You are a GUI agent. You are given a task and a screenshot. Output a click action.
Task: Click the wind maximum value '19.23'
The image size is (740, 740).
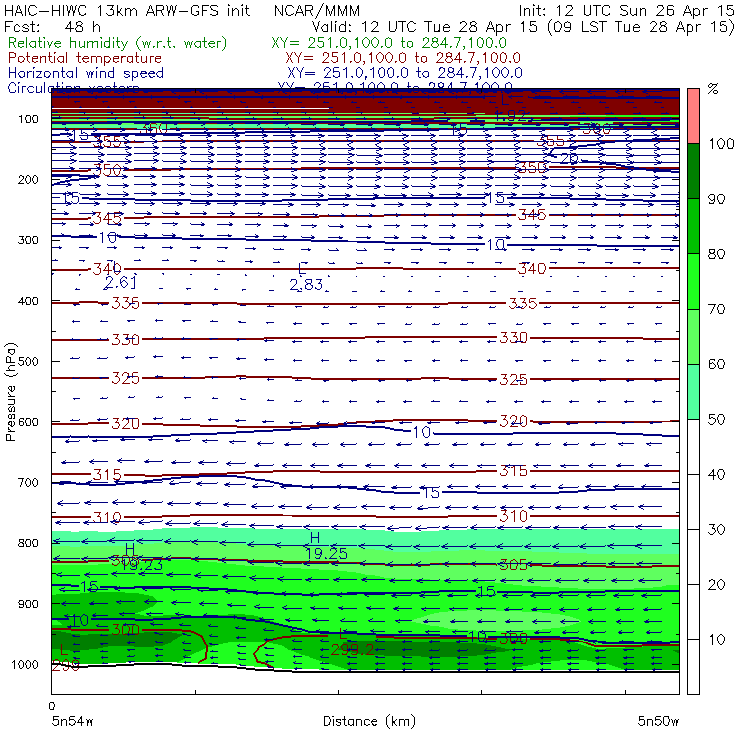[x=142, y=564]
